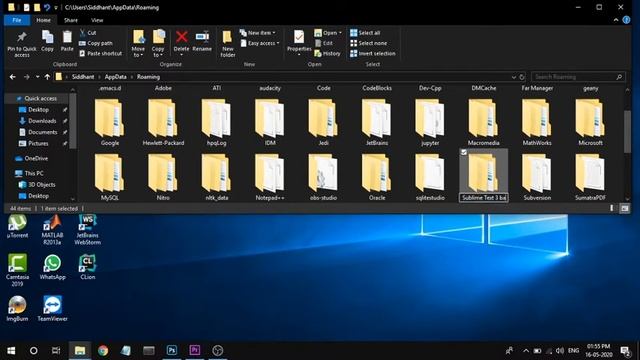Viewport: 640px width, 360px height.
Task: Open the TeamViewer desktop shortcut
Action: coord(52,309)
